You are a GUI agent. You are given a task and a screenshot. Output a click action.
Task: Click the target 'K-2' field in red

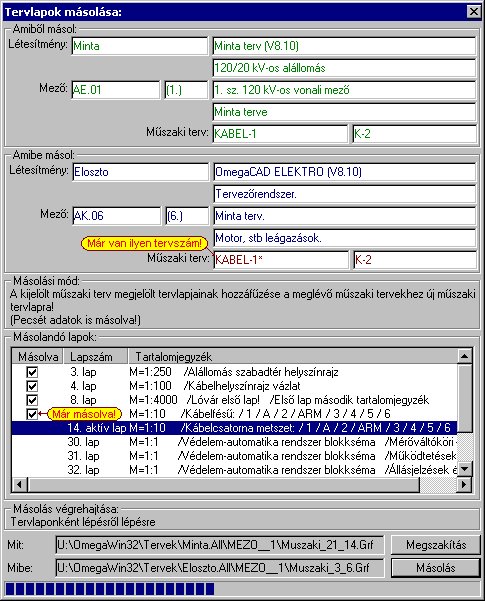415,260
